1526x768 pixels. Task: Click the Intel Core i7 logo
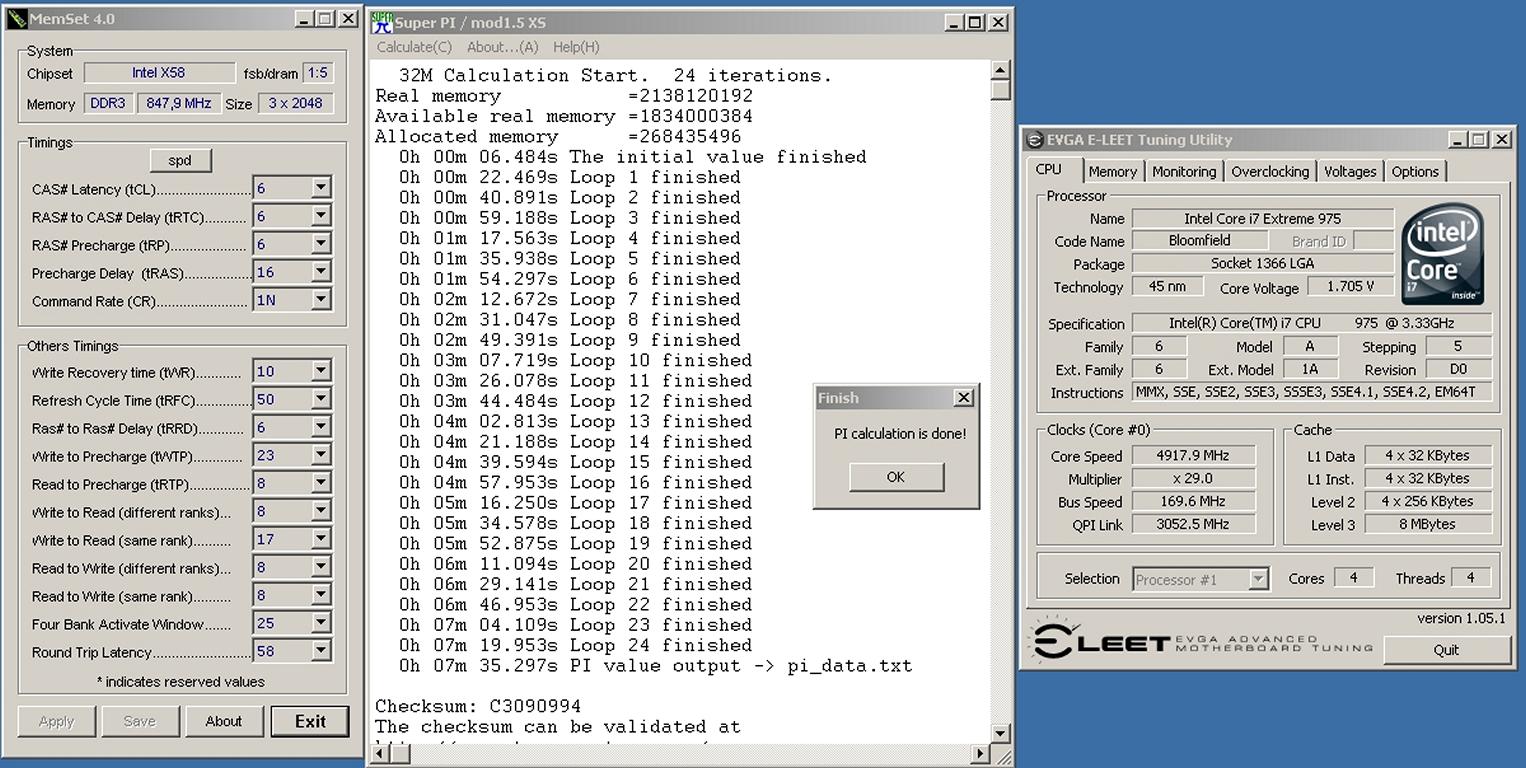[x=1442, y=255]
